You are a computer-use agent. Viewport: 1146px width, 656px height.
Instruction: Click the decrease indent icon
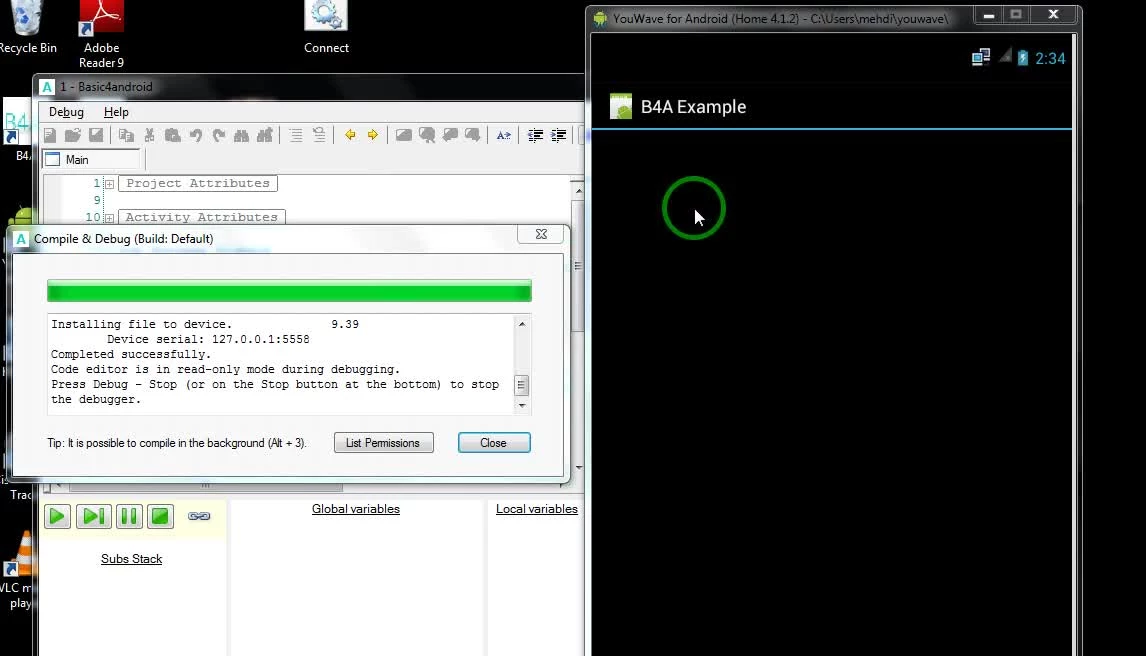pos(535,135)
